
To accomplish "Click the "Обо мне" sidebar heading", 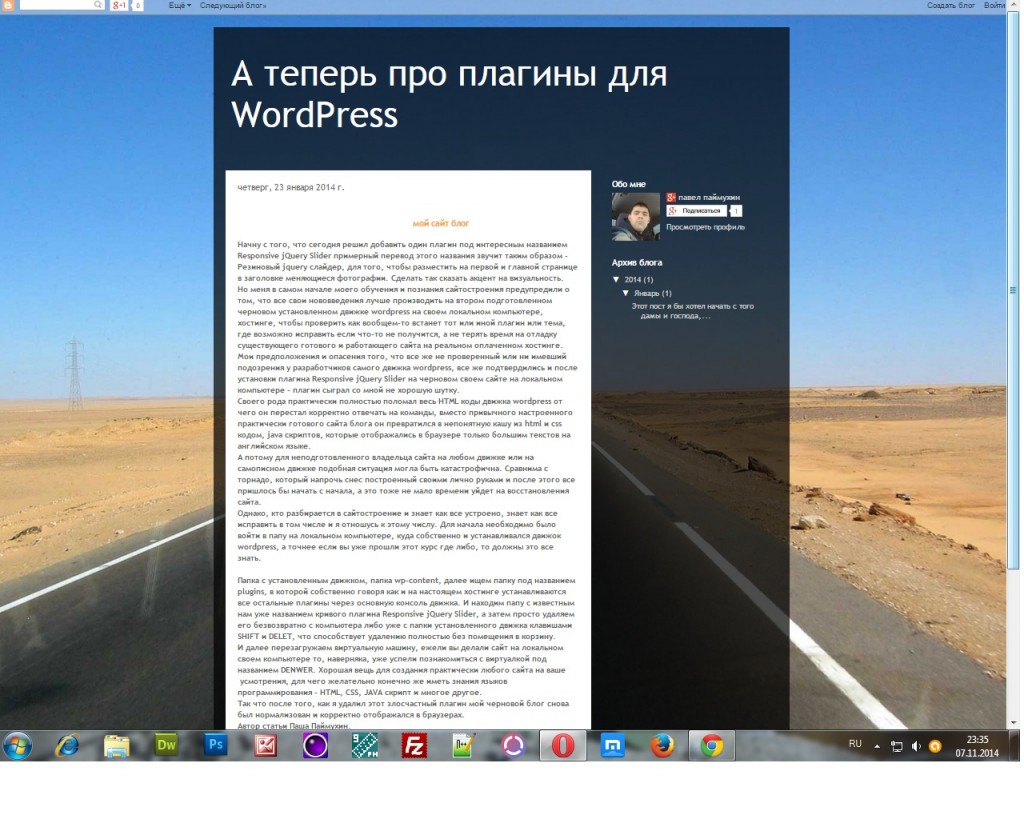I will point(628,184).
